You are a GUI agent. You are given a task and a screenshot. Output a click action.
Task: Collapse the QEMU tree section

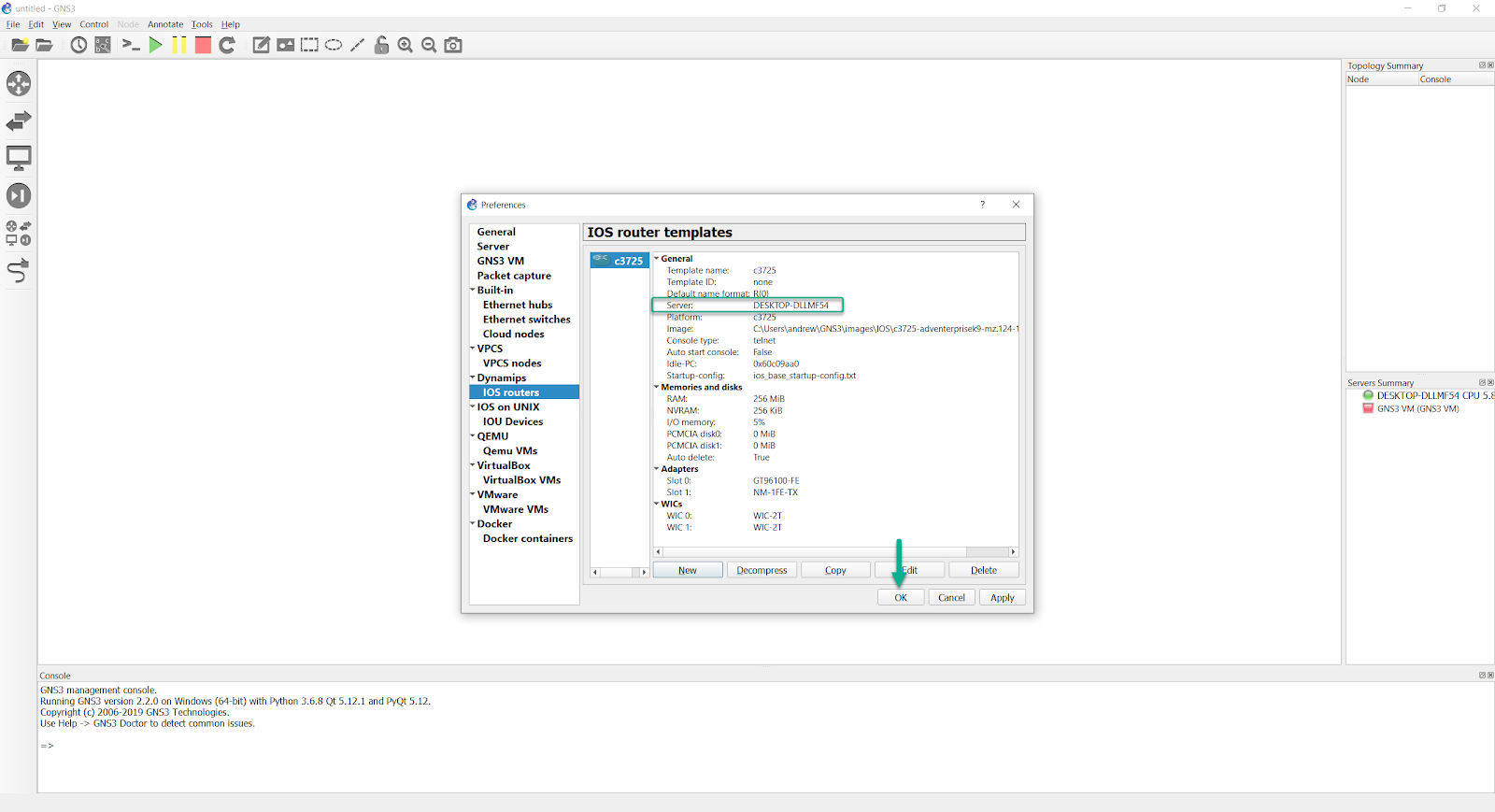point(473,436)
